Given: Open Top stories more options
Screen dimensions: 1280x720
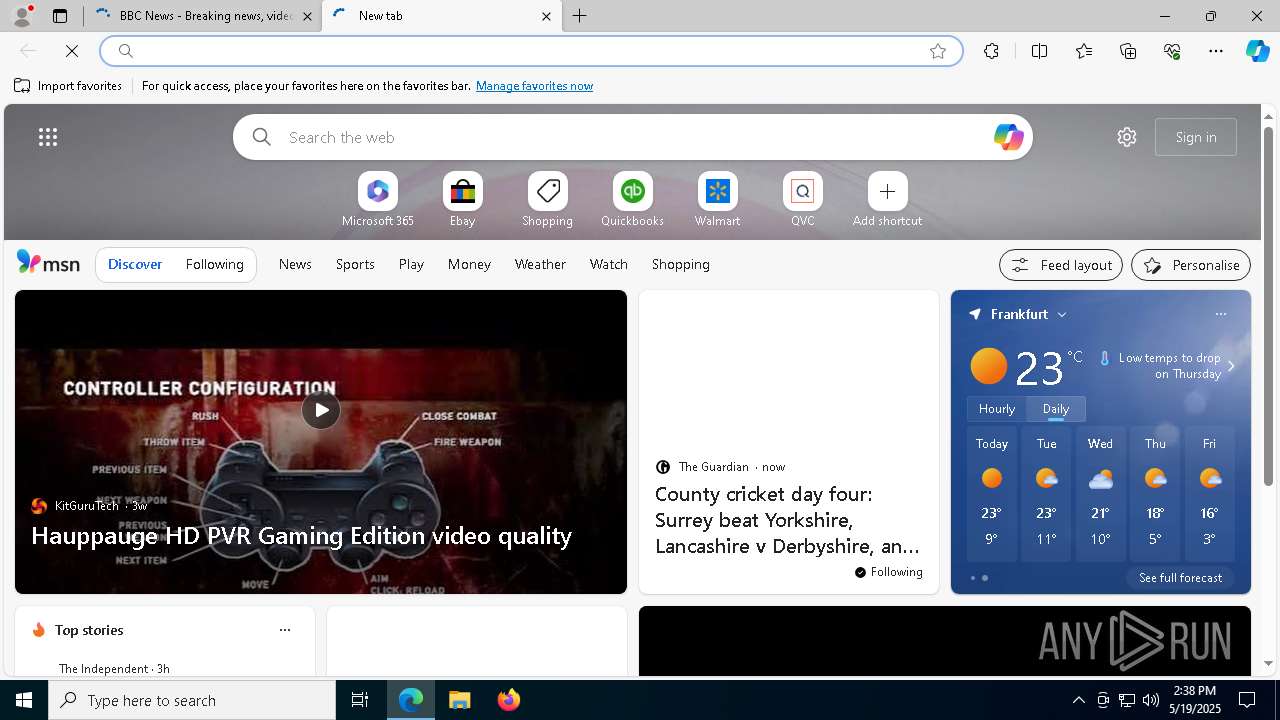Looking at the screenshot, I should click(285, 630).
